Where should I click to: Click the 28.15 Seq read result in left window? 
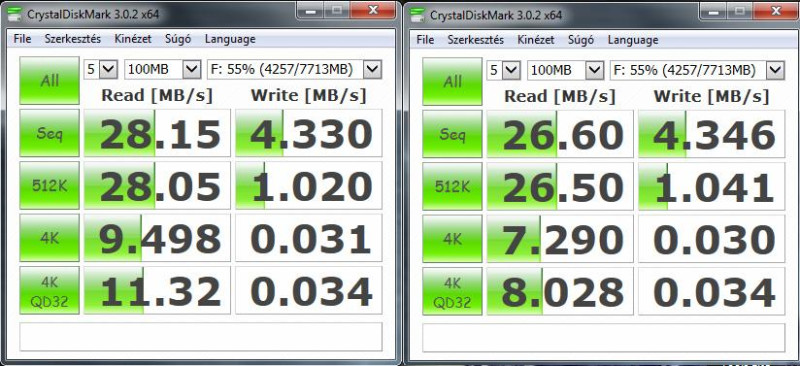pos(157,133)
